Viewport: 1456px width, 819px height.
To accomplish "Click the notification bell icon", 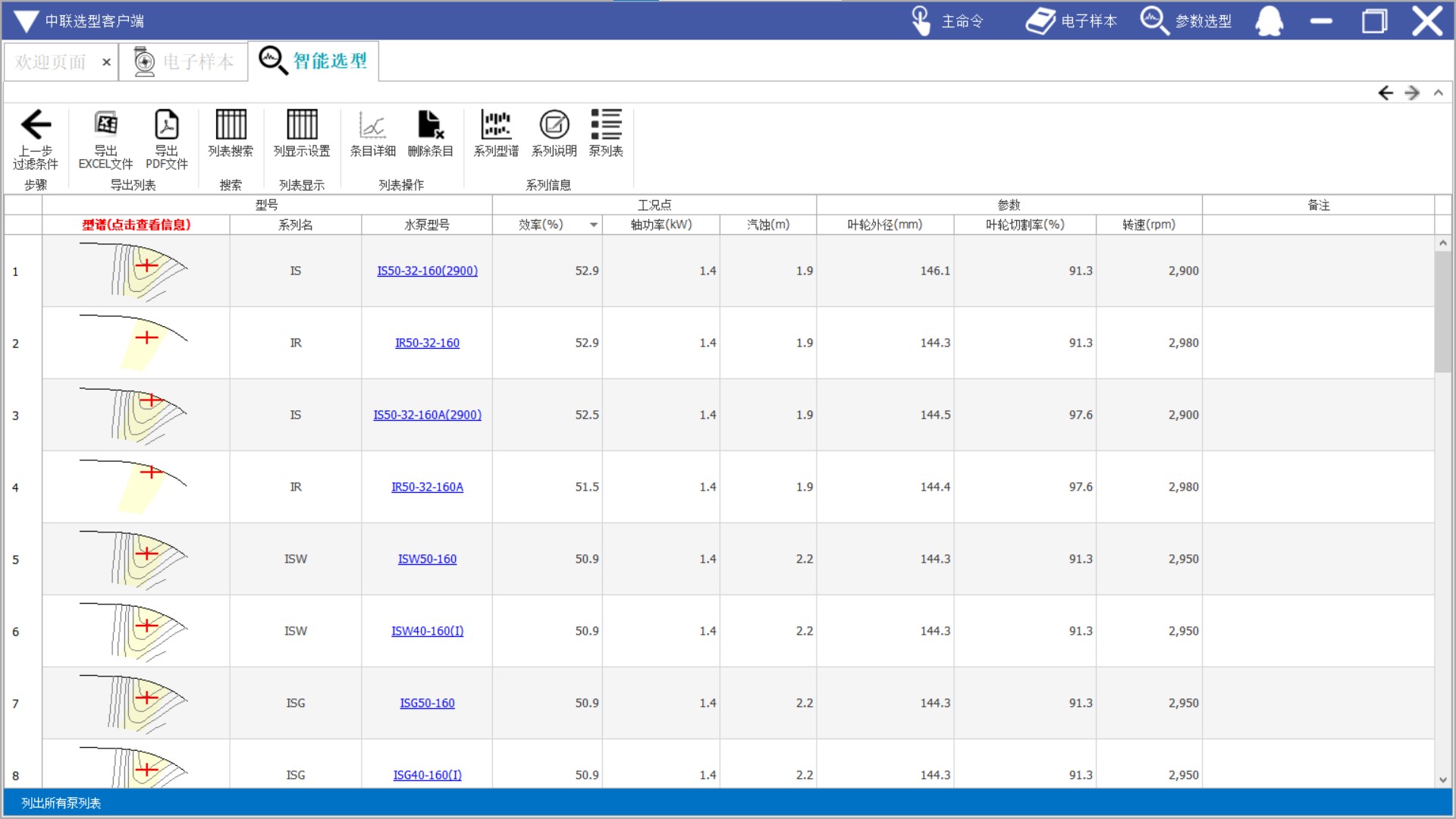I will point(1269,21).
